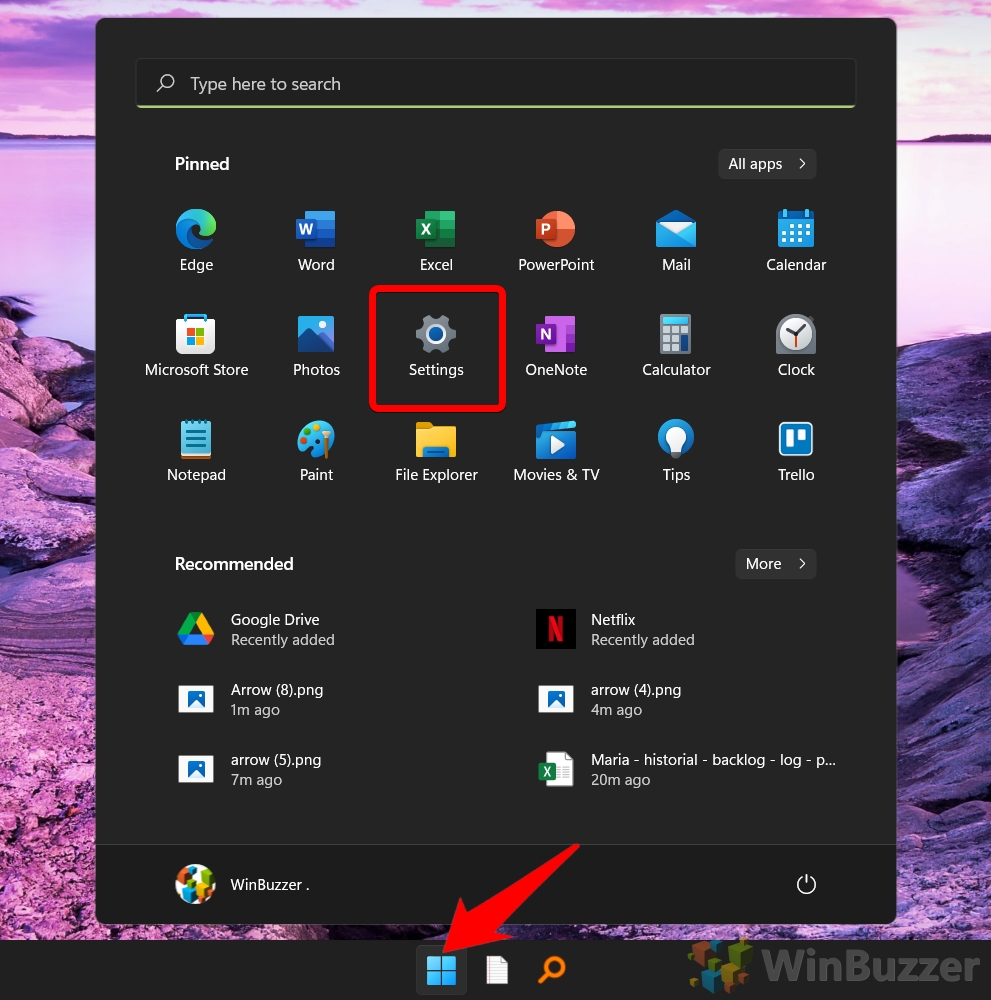
Task: Open Microsoft Store
Action: pyautogui.click(x=196, y=346)
